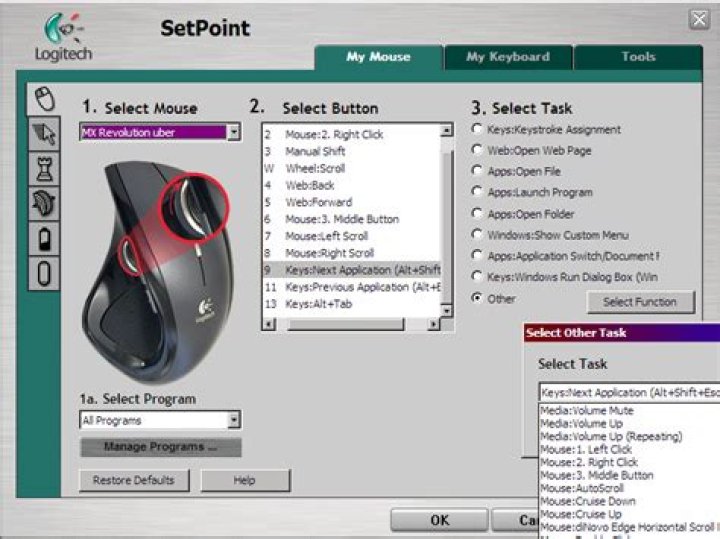The image size is (720, 539).
Task: Click the button list horizontal scroll right arrow
Action: point(433,325)
